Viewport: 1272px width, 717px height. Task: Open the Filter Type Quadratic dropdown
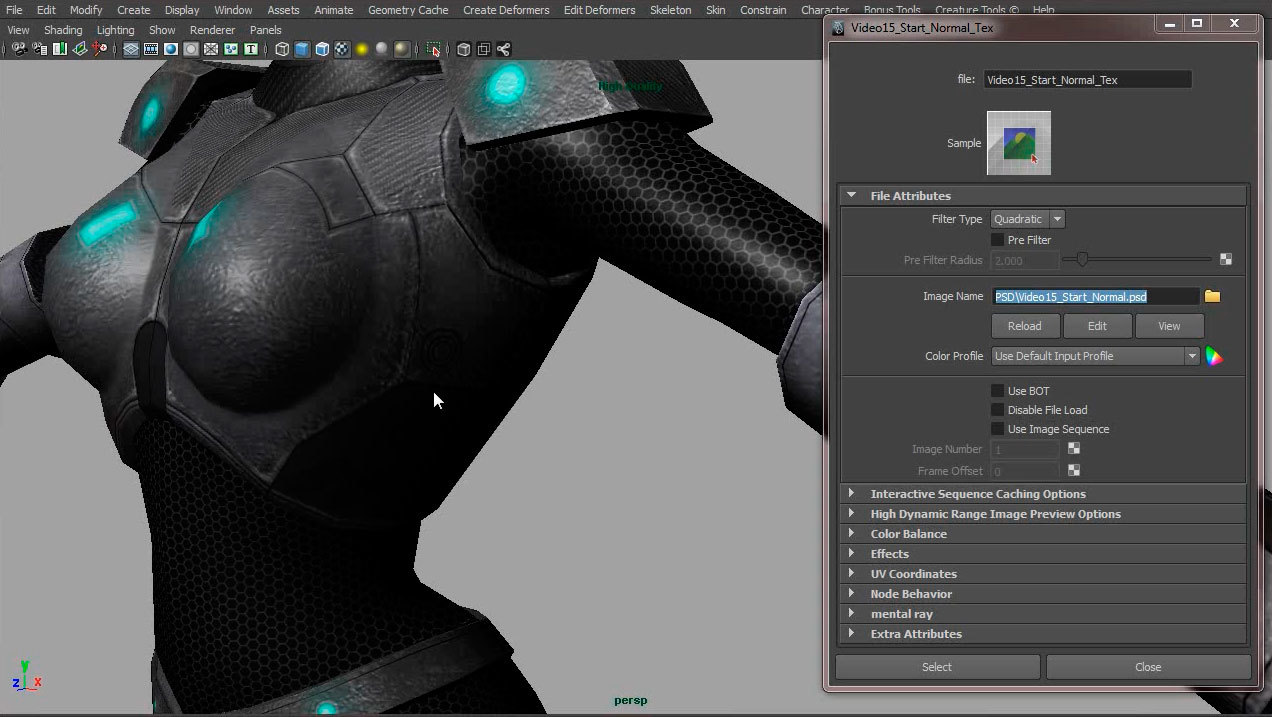1027,219
